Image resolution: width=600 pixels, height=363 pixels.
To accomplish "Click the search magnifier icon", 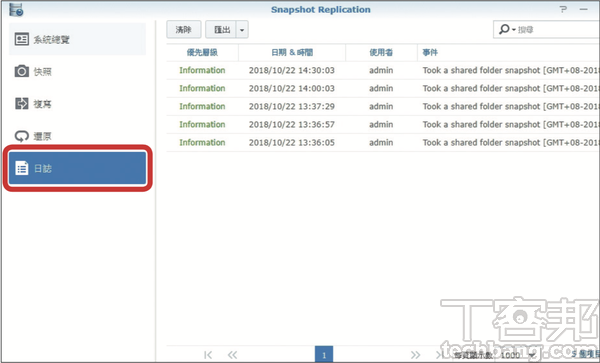I will point(505,29).
